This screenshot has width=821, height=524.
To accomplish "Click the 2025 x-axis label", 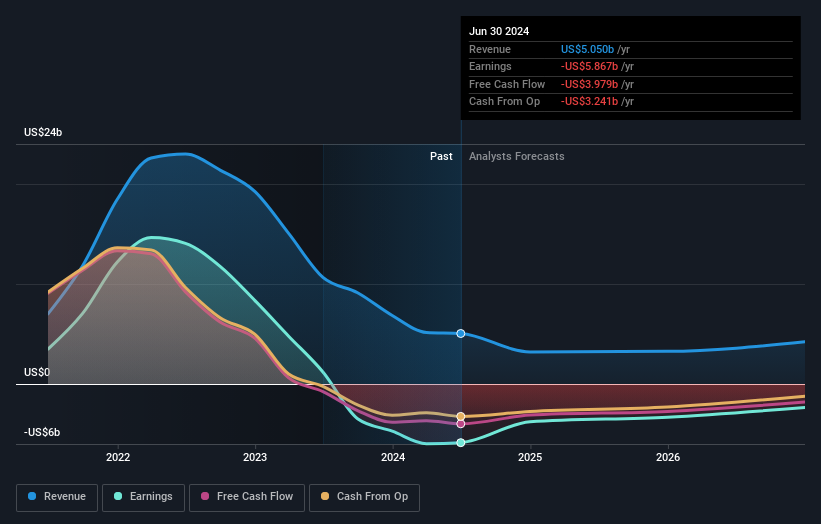I will (x=530, y=458).
